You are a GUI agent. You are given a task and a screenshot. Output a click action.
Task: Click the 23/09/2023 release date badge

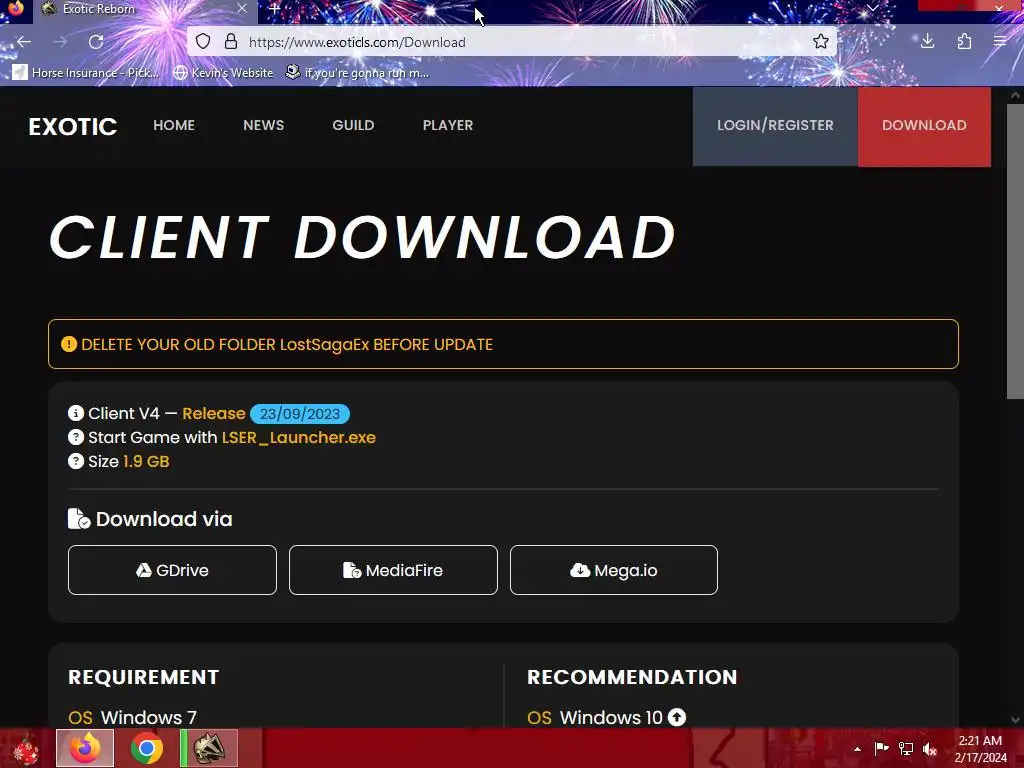pyautogui.click(x=300, y=414)
